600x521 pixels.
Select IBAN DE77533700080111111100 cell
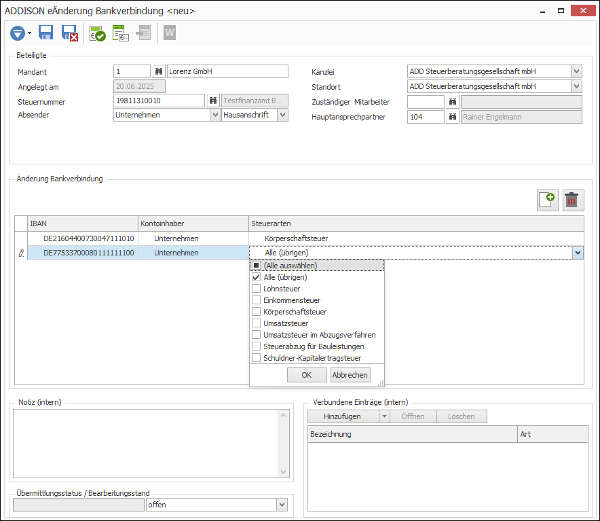83,253
